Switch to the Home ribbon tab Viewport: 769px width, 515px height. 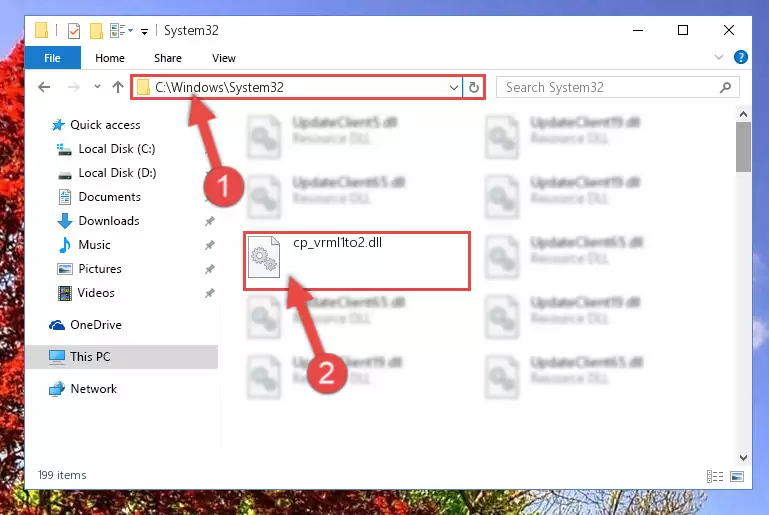click(x=110, y=58)
